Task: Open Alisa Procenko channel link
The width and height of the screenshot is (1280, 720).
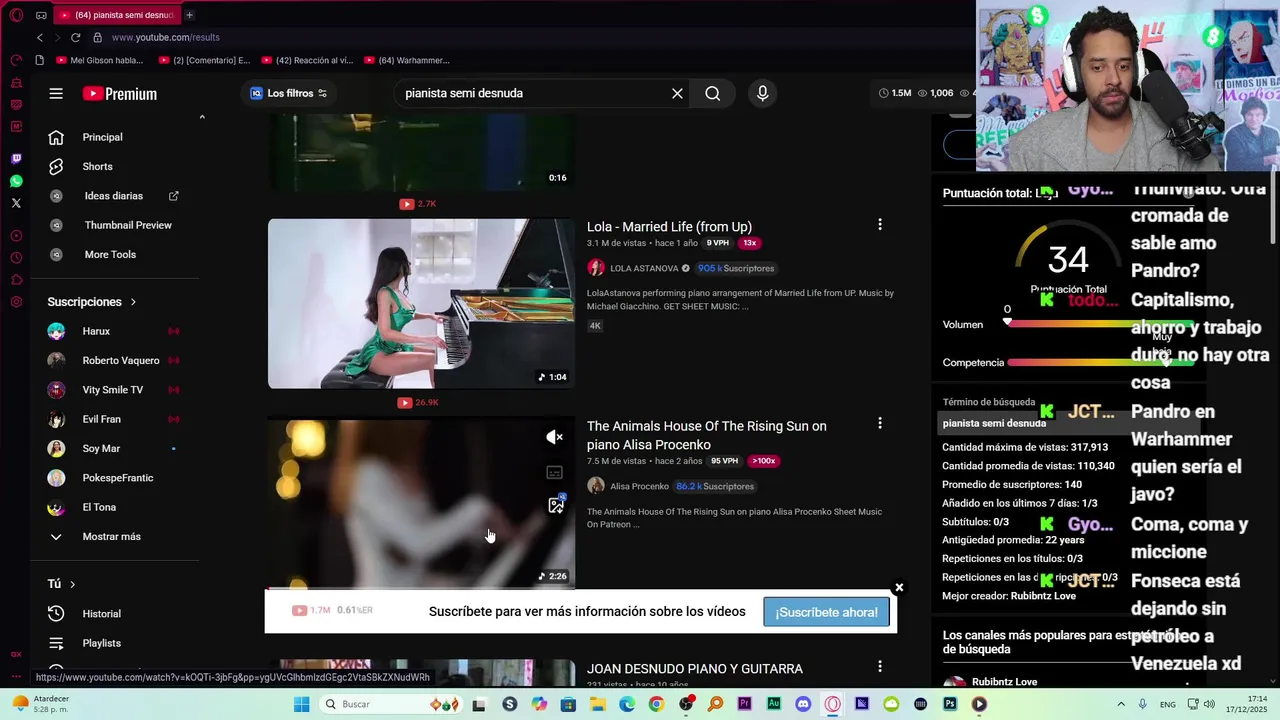Action: [x=639, y=486]
